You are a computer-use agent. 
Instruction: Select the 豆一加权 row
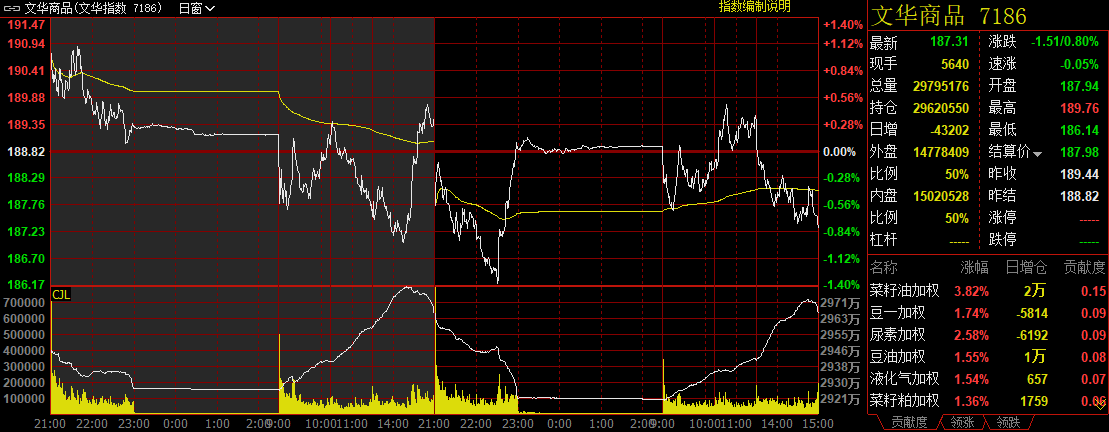coord(988,313)
